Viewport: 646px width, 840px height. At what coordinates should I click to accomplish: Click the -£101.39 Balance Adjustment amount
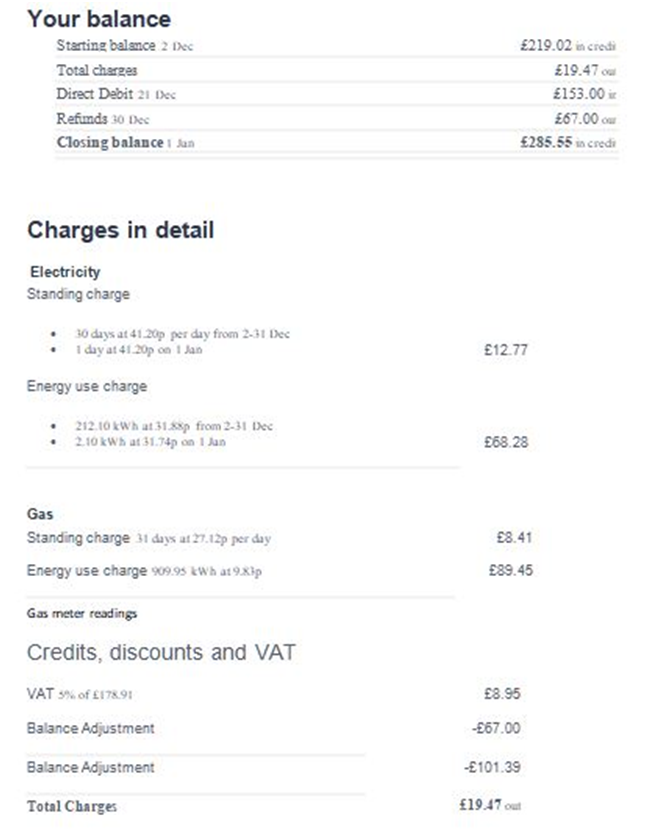click(x=492, y=767)
